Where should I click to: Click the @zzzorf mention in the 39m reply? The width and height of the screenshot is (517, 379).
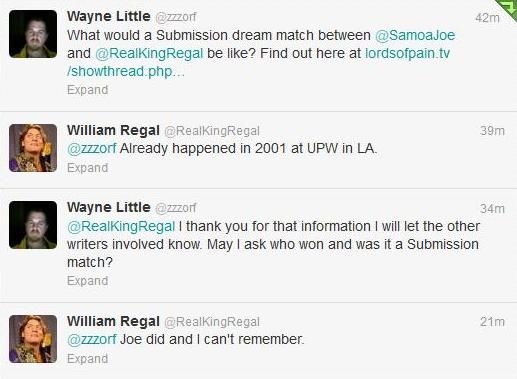[92, 149]
